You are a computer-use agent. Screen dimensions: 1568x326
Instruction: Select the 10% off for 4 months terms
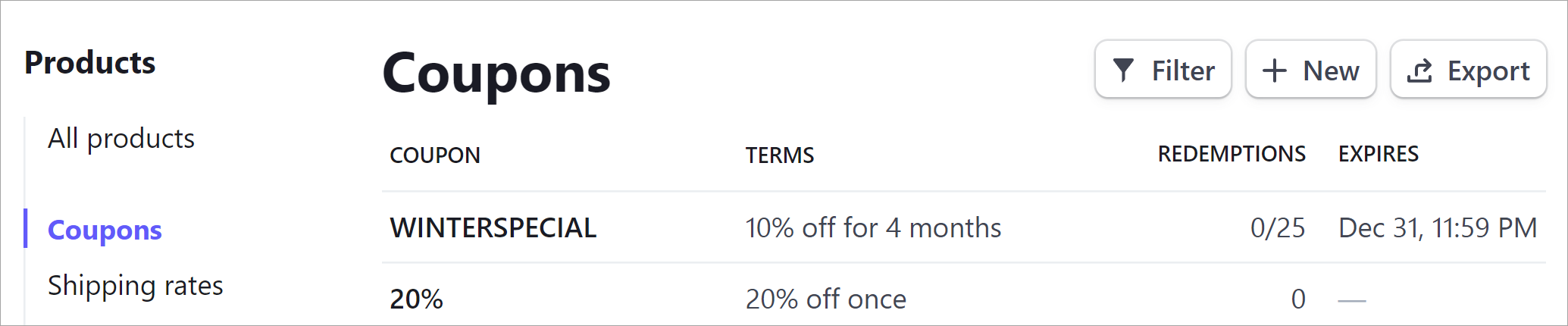click(874, 227)
